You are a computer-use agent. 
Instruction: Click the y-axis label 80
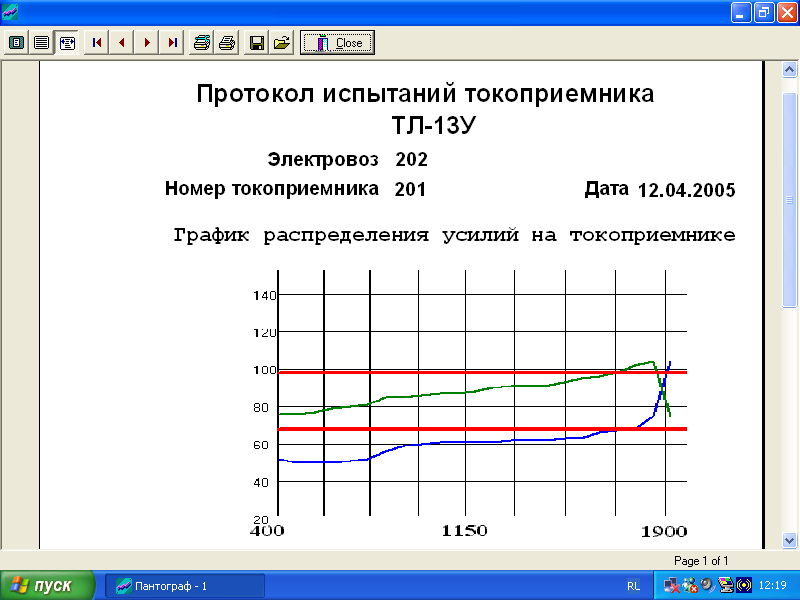click(261, 408)
